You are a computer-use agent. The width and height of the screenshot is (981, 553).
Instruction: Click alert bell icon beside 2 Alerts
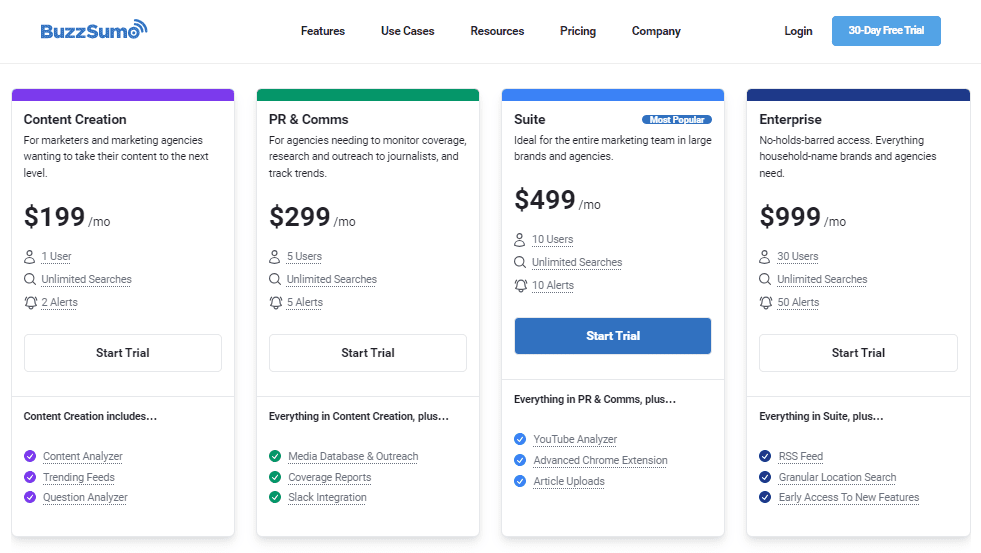point(30,302)
